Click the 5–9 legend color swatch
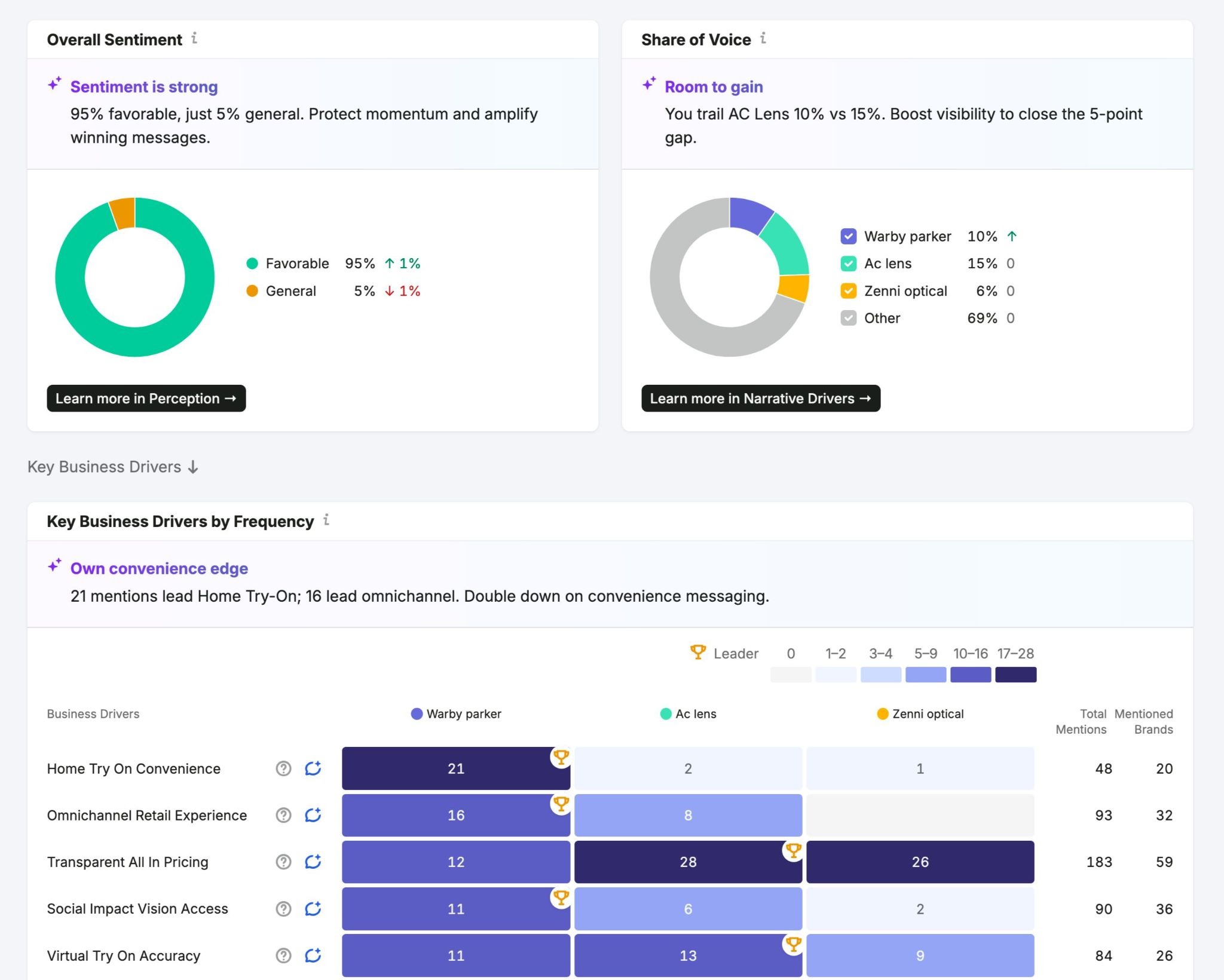Image resolution: width=1224 pixels, height=980 pixels. (926, 675)
